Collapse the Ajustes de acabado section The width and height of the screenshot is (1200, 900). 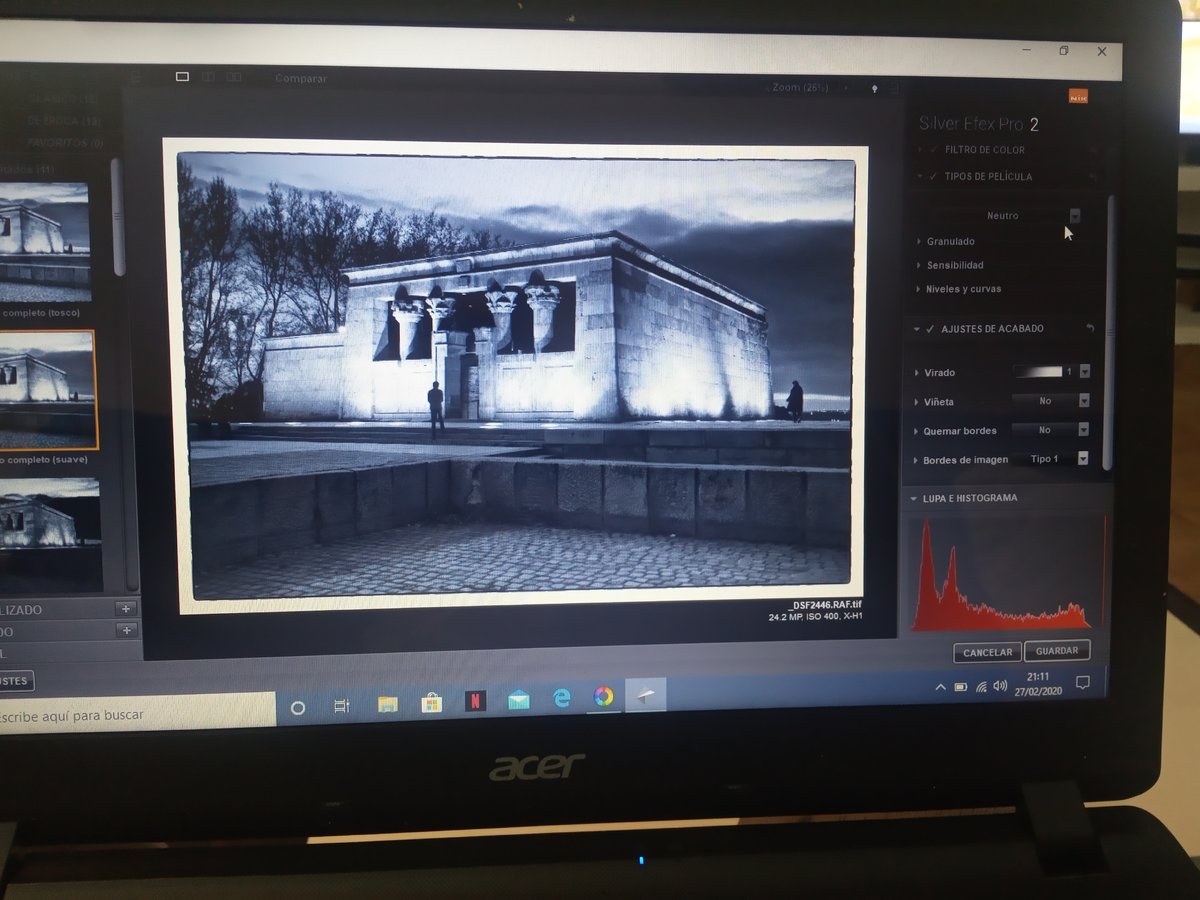tap(916, 329)
